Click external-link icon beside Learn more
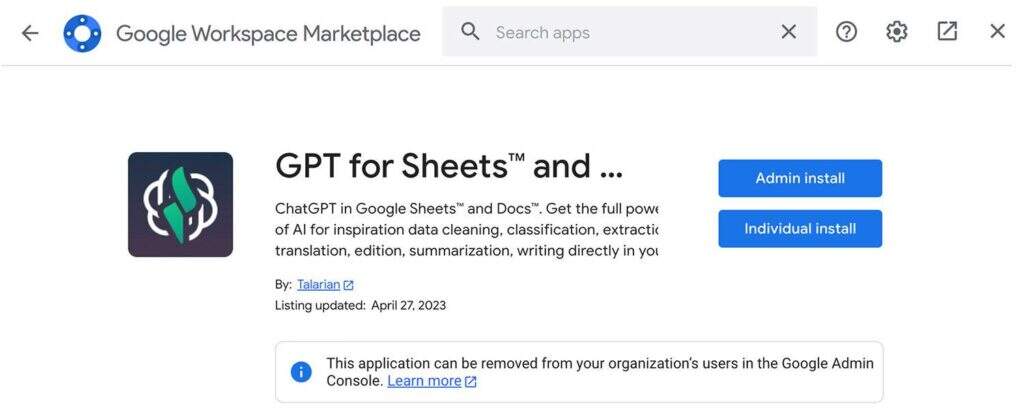The height and width of the screenshot is (415, 1024). tap(471, 382)
